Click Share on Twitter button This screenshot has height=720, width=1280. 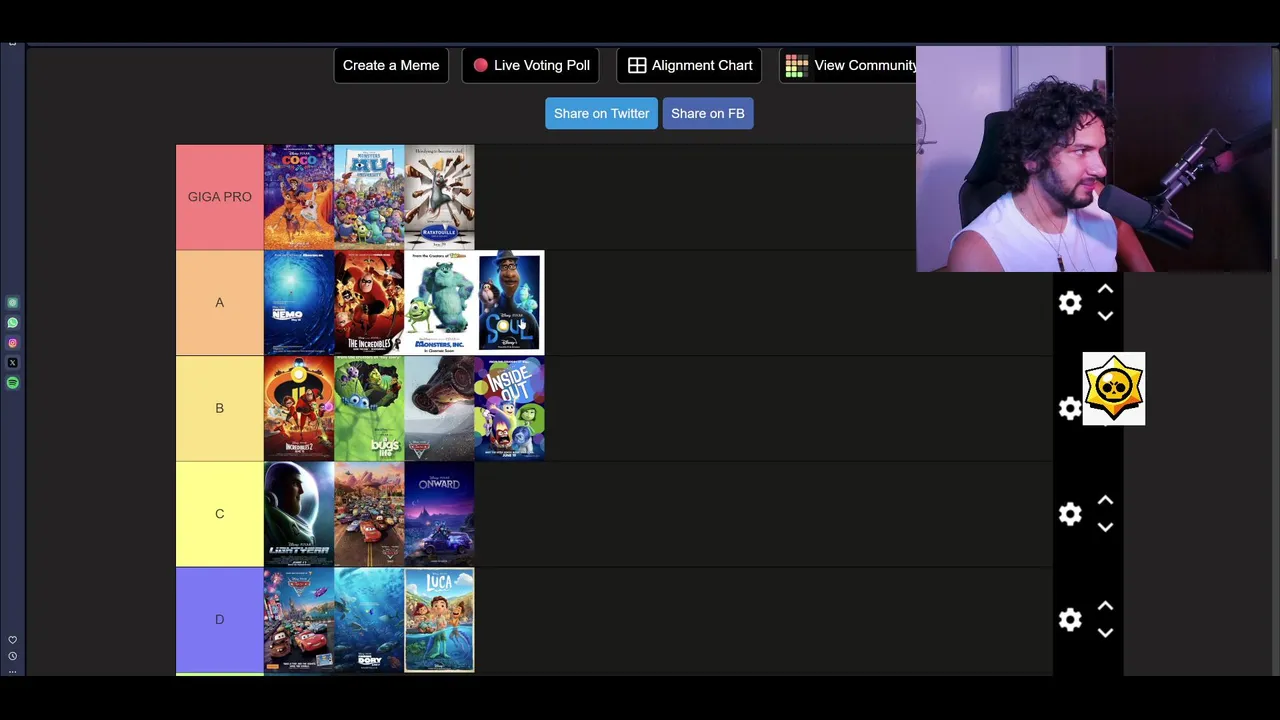coord(601,113)
